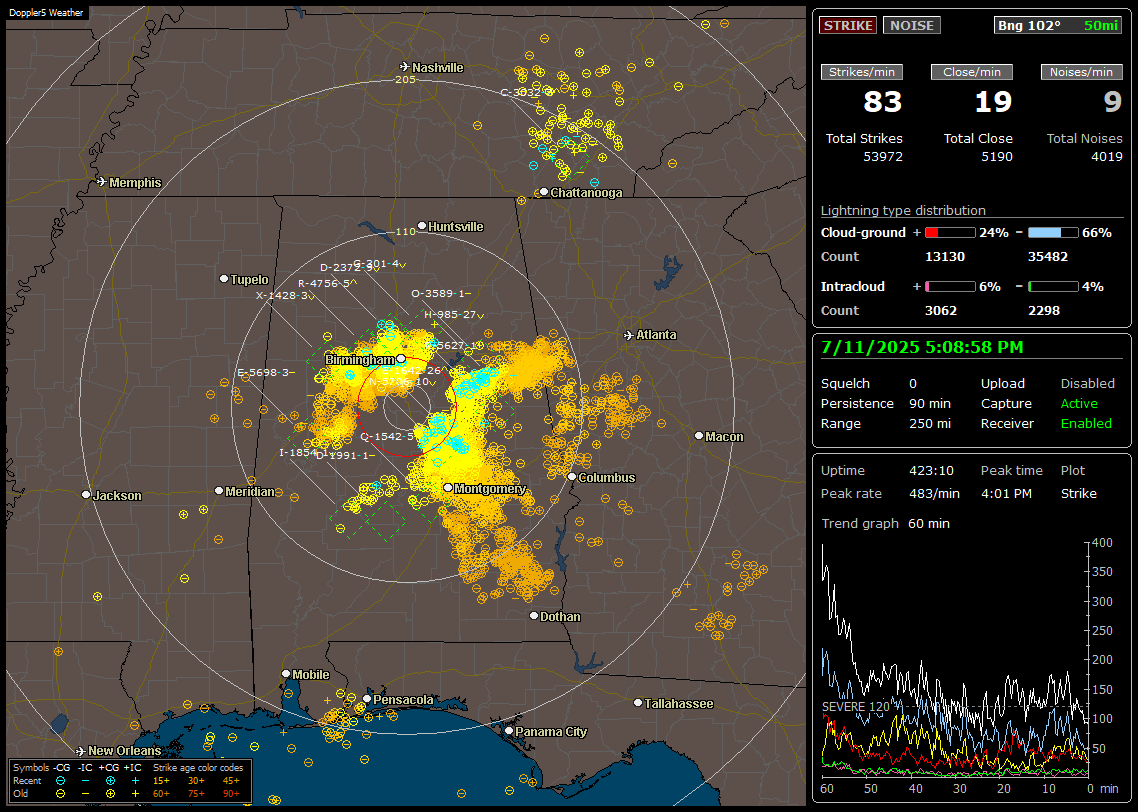Click the Memphis airport plane icon
Image resolution: width=1138 pixels, height=812 pixels.
(101, 181)
